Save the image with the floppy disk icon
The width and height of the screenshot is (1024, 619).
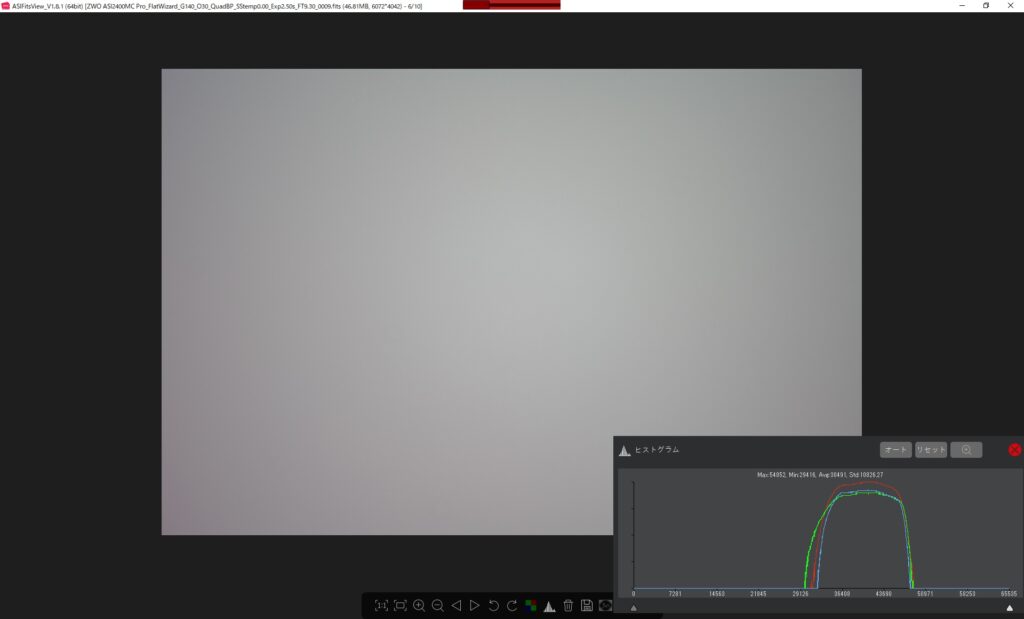tap(586, 605)
